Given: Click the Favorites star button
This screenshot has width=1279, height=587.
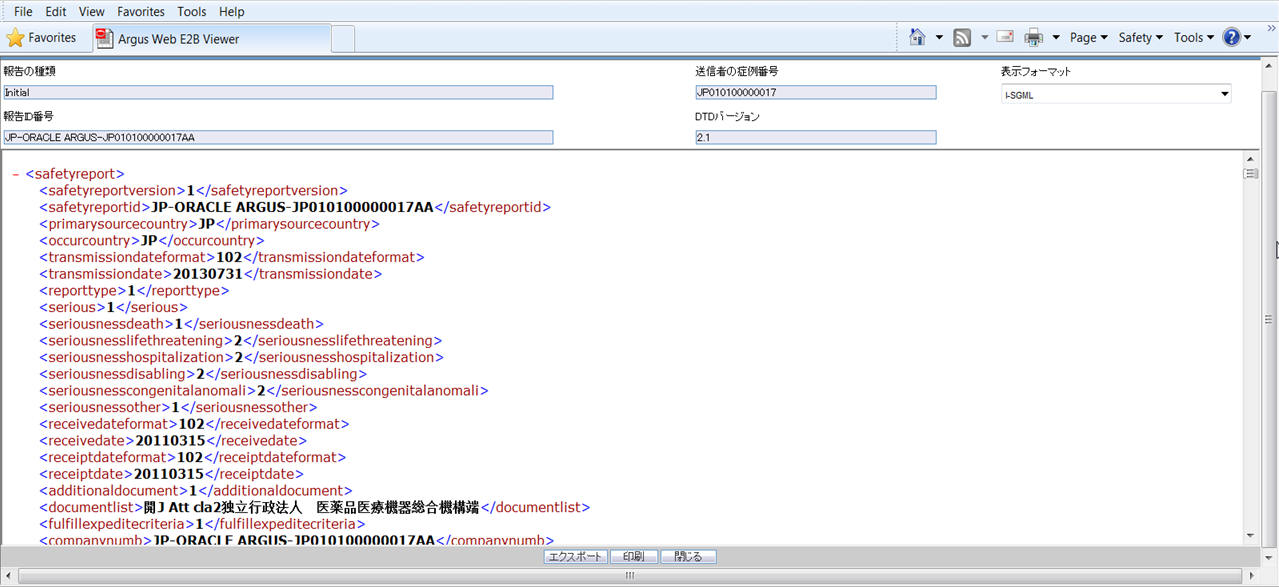Looking at the screenshot, I should tap(42, 38).
